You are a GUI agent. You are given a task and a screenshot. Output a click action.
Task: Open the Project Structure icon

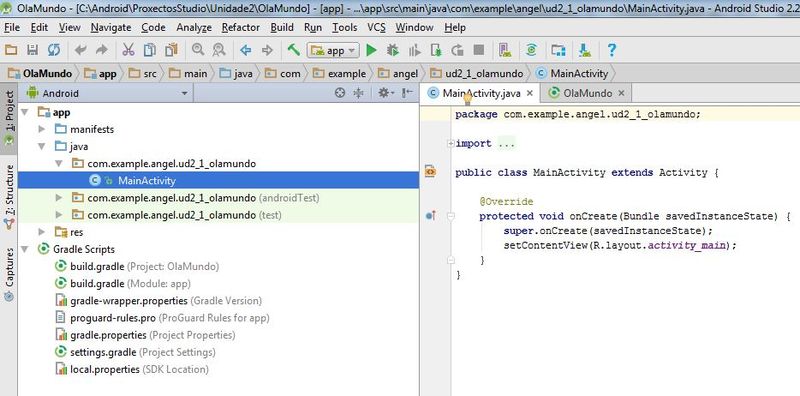coord(558,50)
